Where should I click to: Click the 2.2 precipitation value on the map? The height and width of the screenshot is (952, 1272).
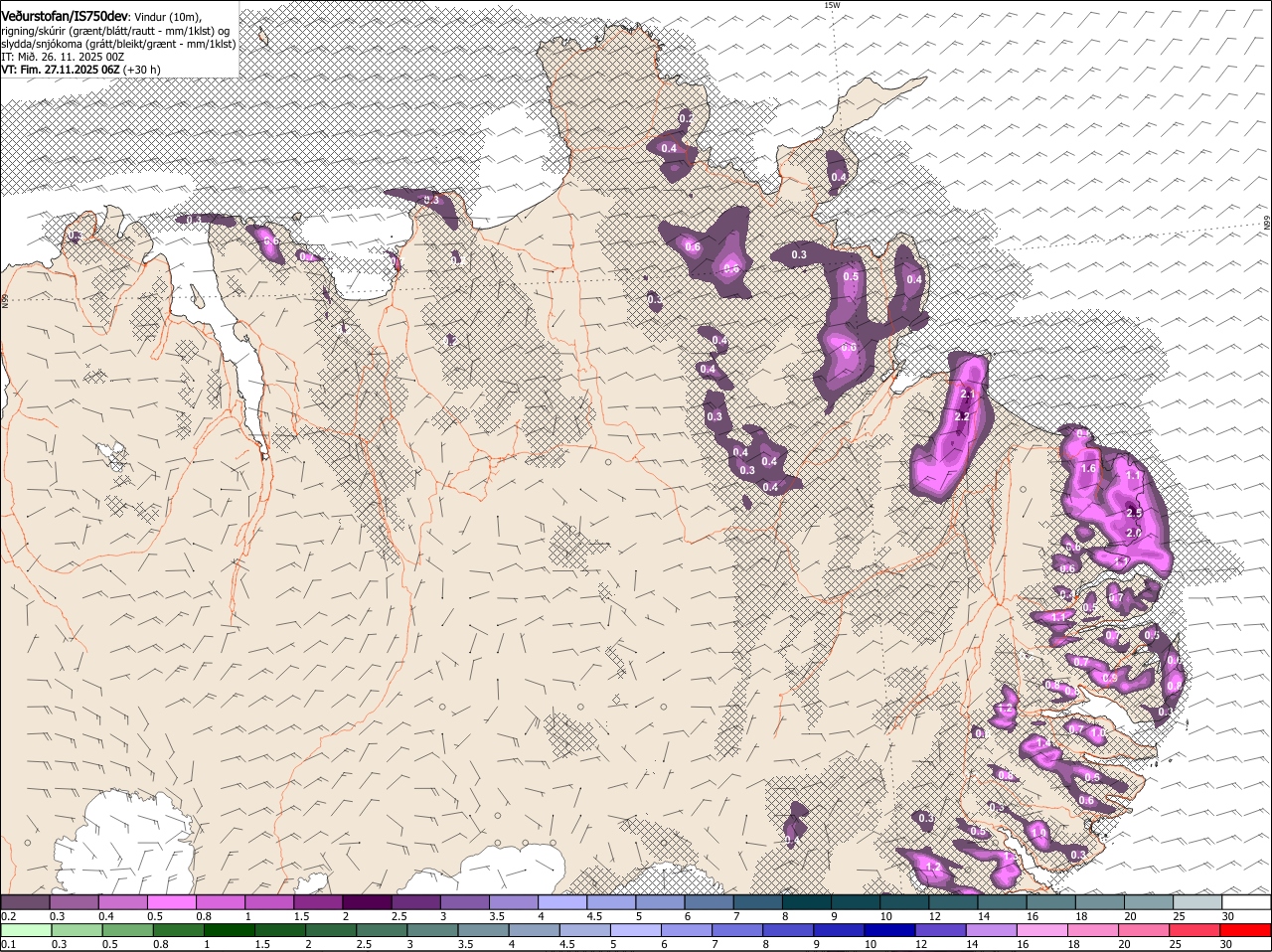click(961, 416)
